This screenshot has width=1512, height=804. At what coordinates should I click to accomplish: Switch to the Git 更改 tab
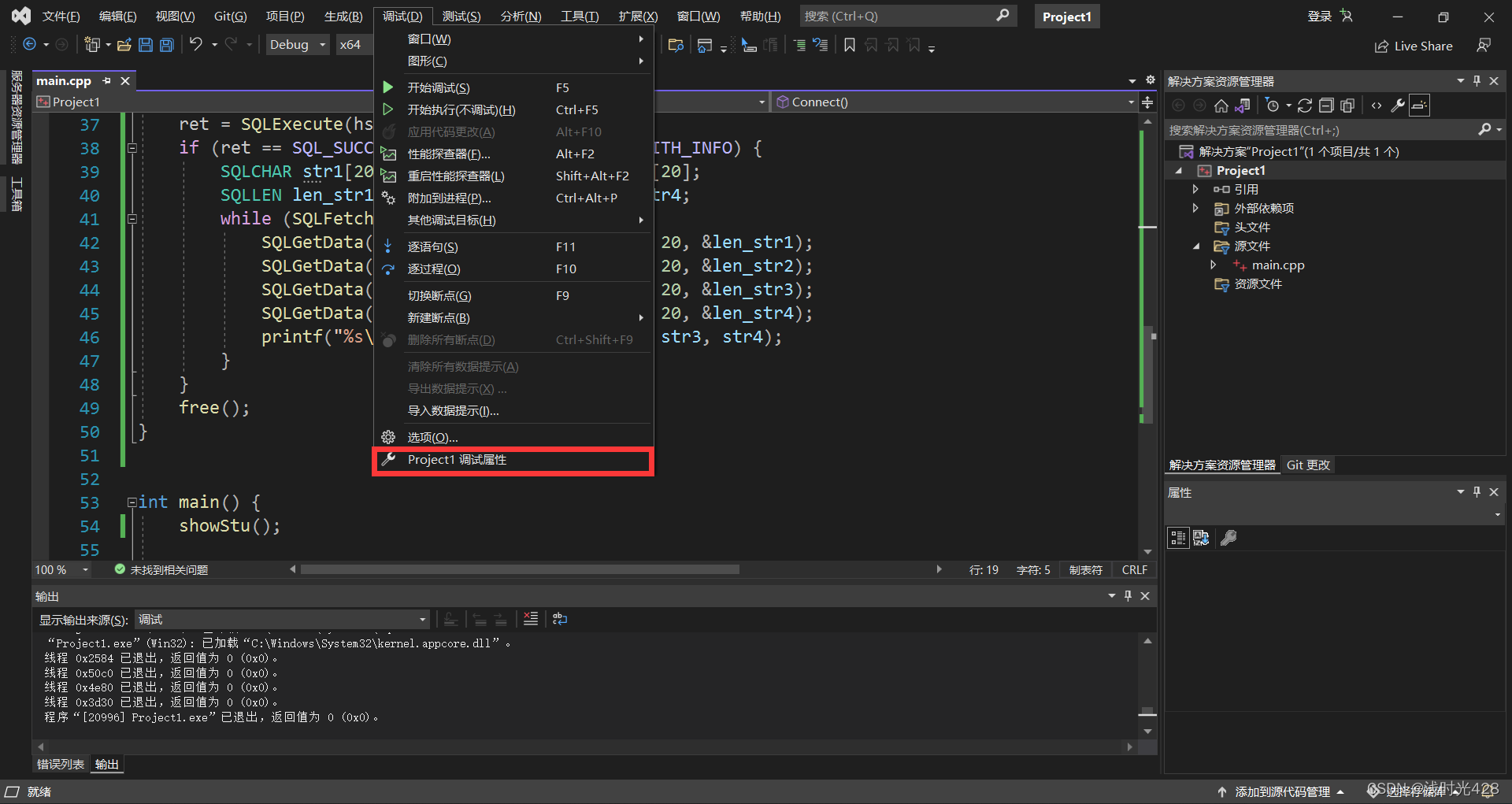(x=1308, y=465)
